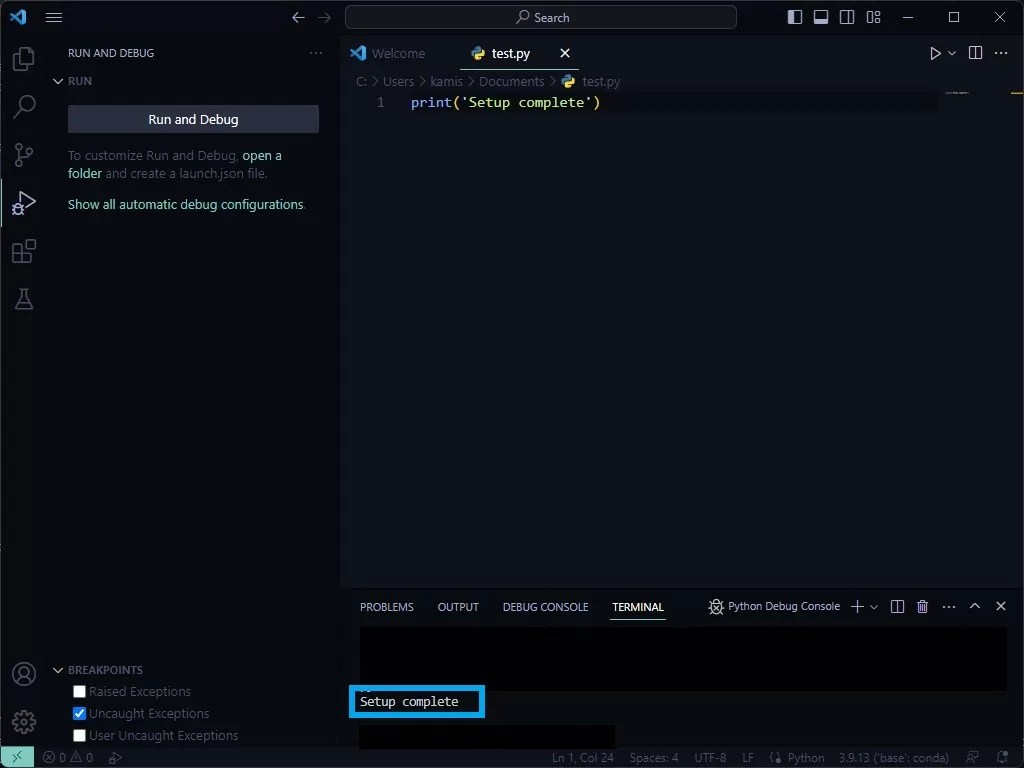
Task: Enable User Uncaught Exceptions breakpoint
Action: [79, 735]
